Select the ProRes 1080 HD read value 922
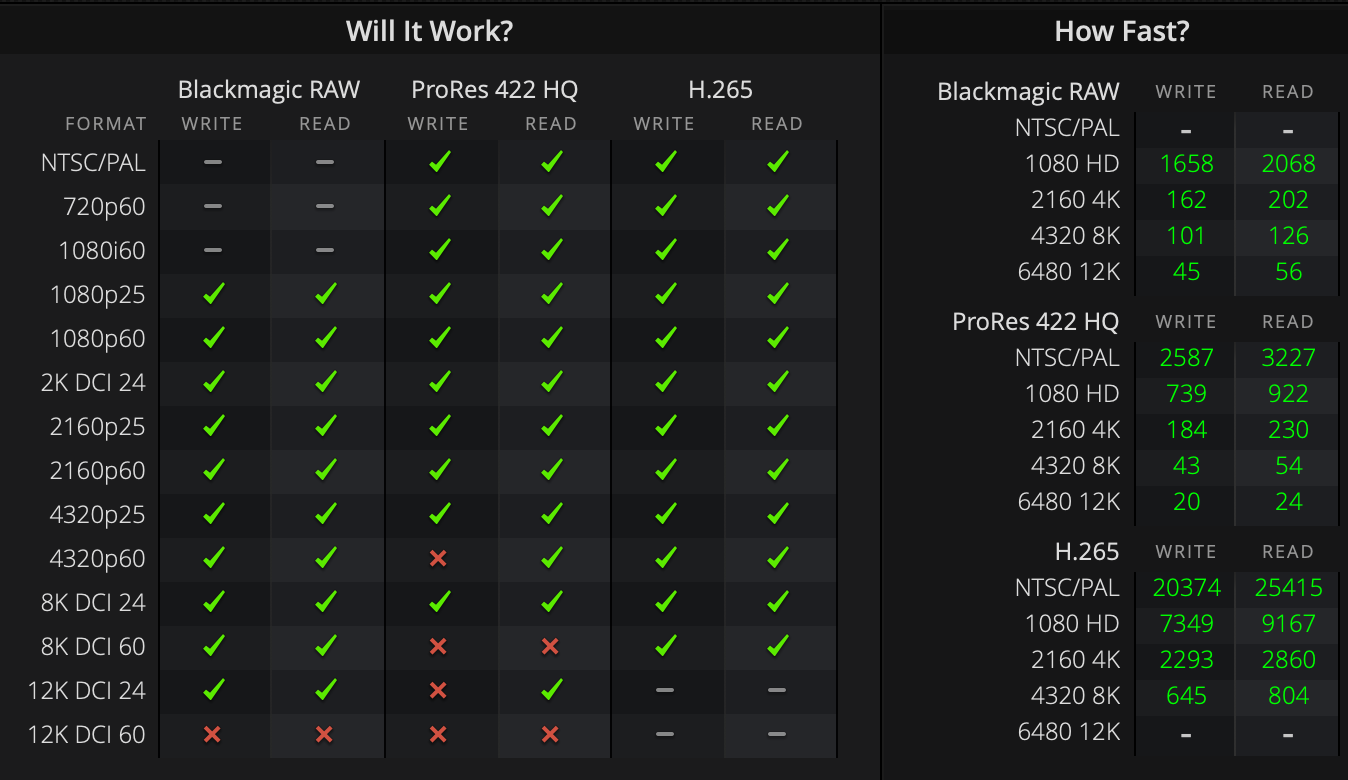 click(x=1288, y=394)
